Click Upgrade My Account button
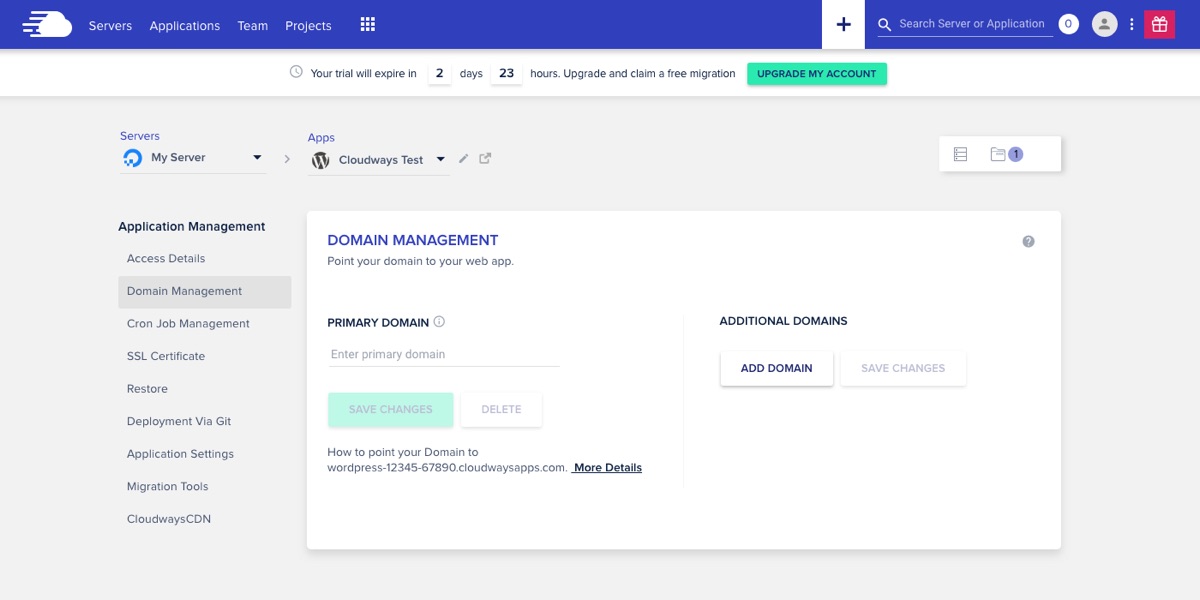 coord(817,74)
